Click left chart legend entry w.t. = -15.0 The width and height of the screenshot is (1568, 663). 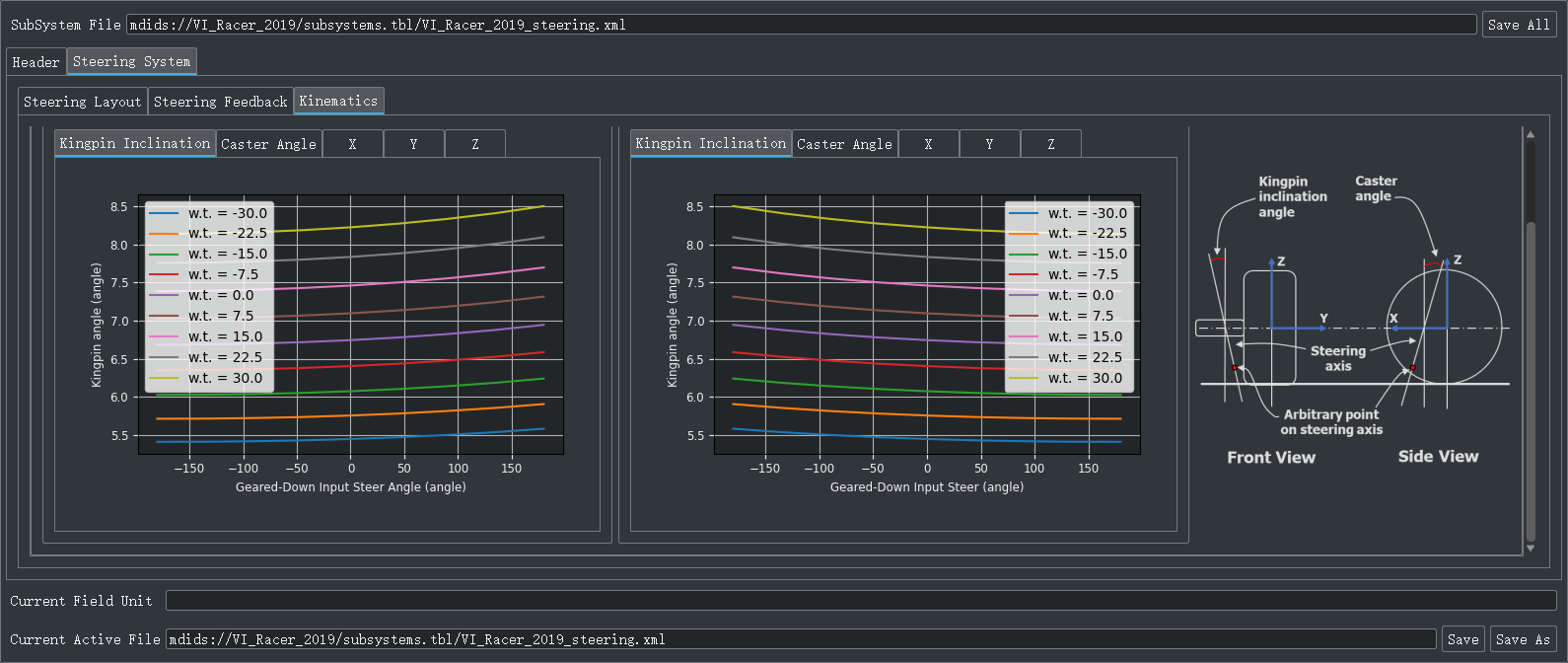[x=208, y=254]
